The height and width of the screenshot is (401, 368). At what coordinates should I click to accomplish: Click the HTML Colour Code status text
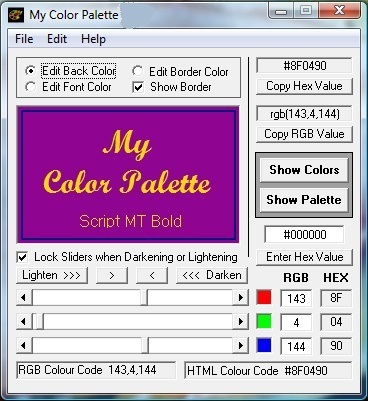[x=268, y=370]
